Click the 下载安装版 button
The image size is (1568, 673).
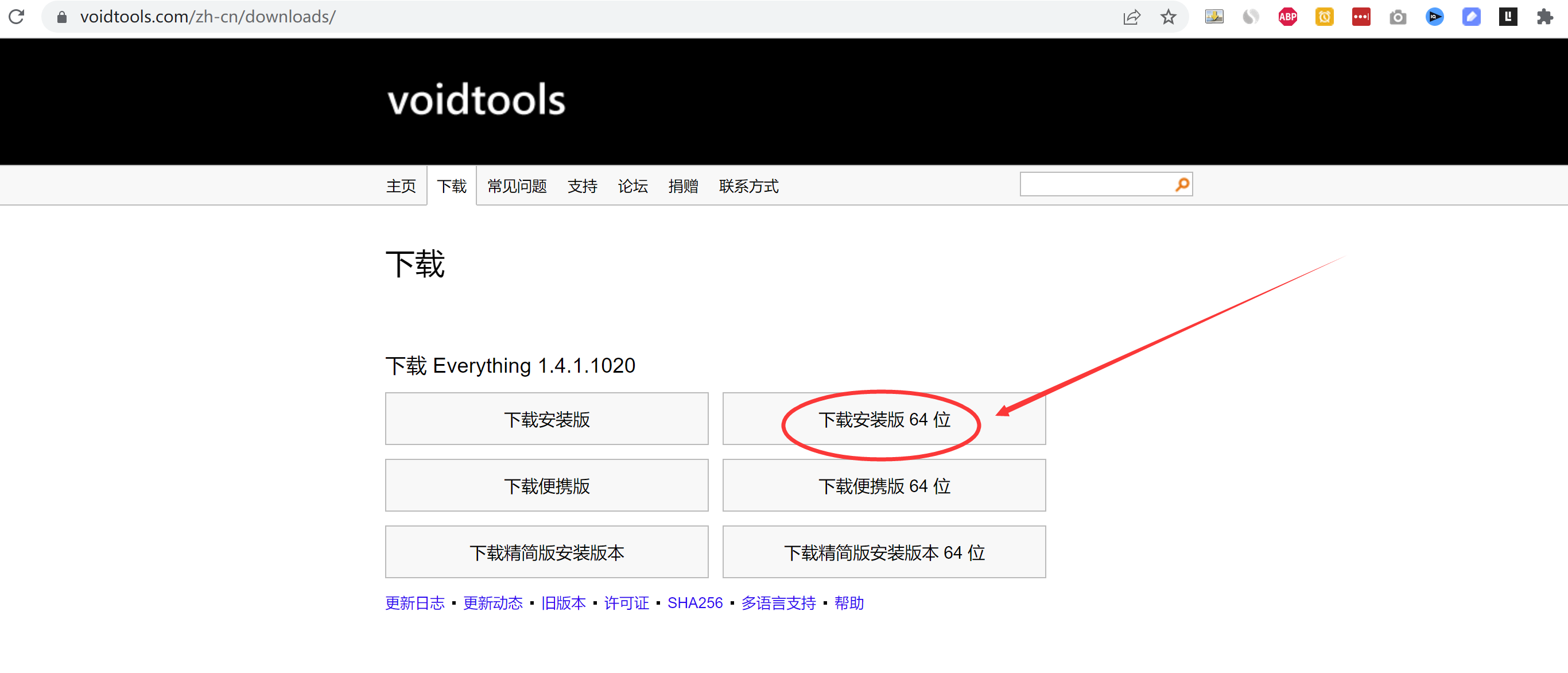[546, 419]
